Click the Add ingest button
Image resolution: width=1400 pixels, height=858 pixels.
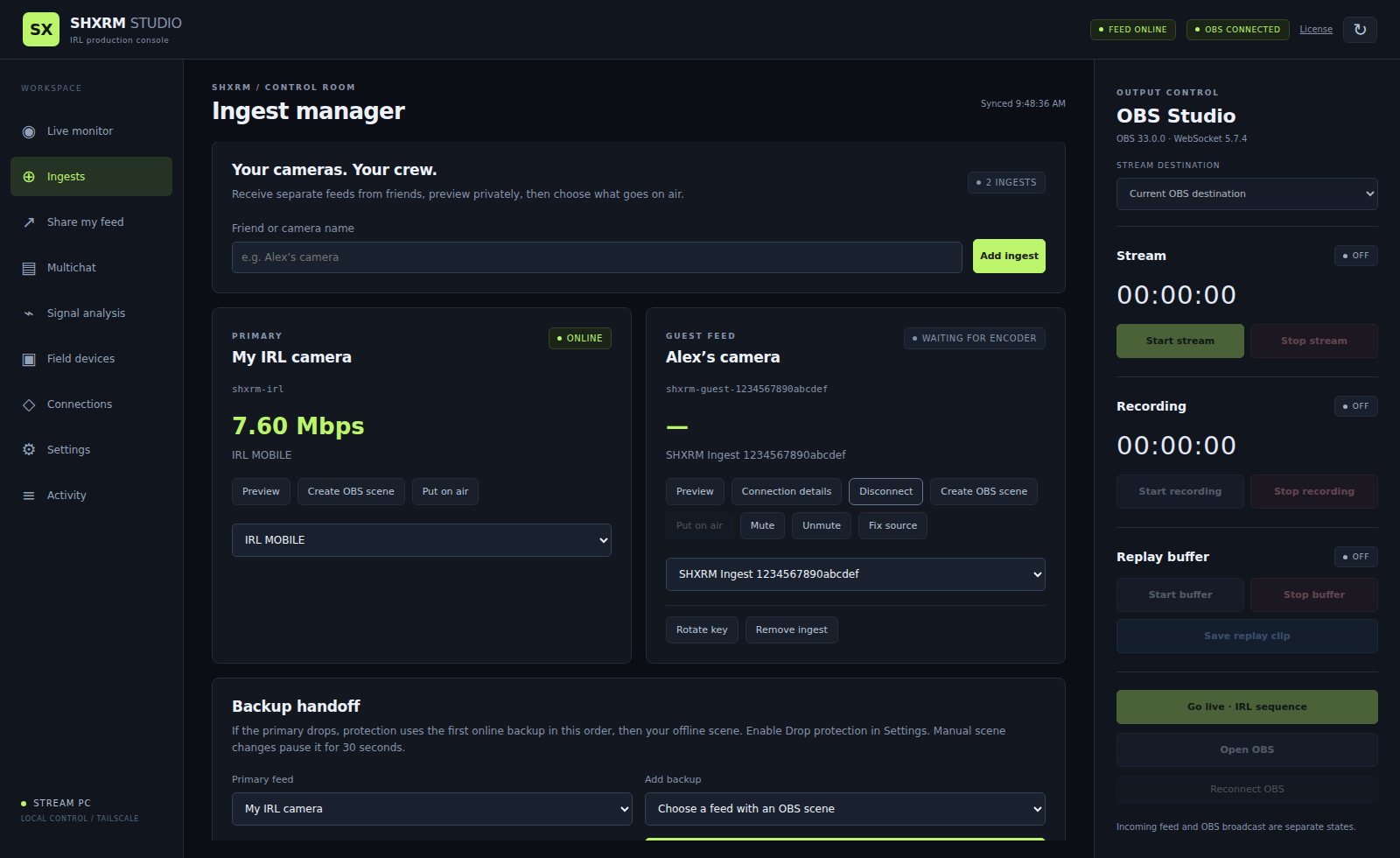(x=1009, y=257)
